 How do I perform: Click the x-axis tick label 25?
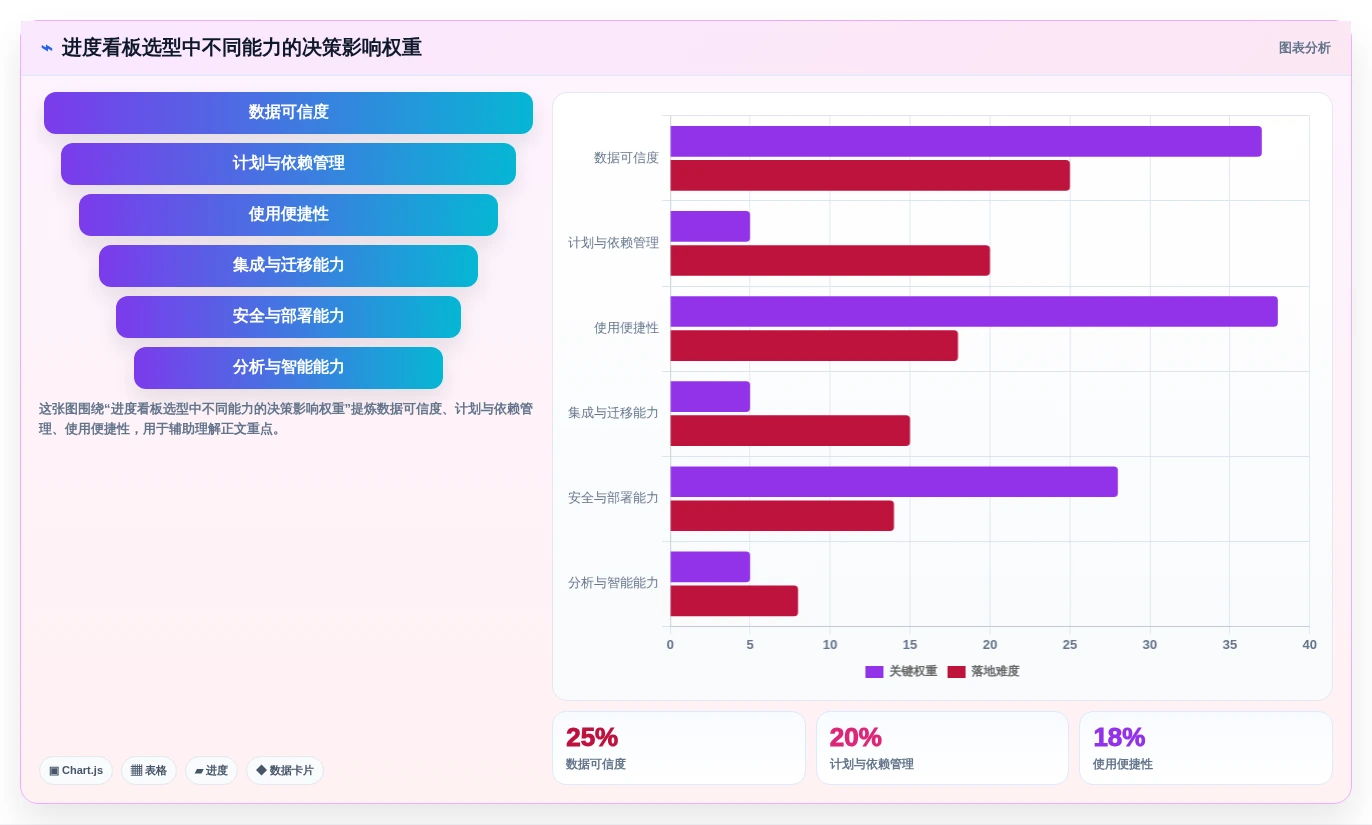(1070, 645)
